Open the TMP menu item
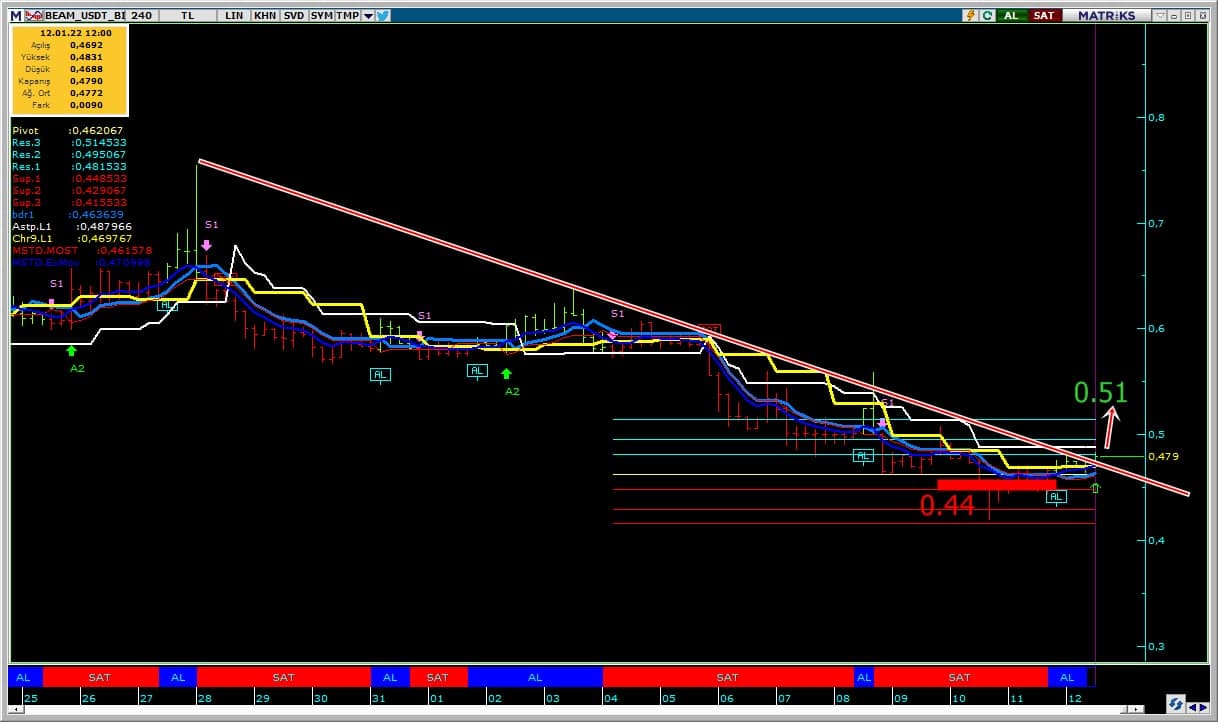Screen dimensions: 1218x722 (x=347, y=15)
